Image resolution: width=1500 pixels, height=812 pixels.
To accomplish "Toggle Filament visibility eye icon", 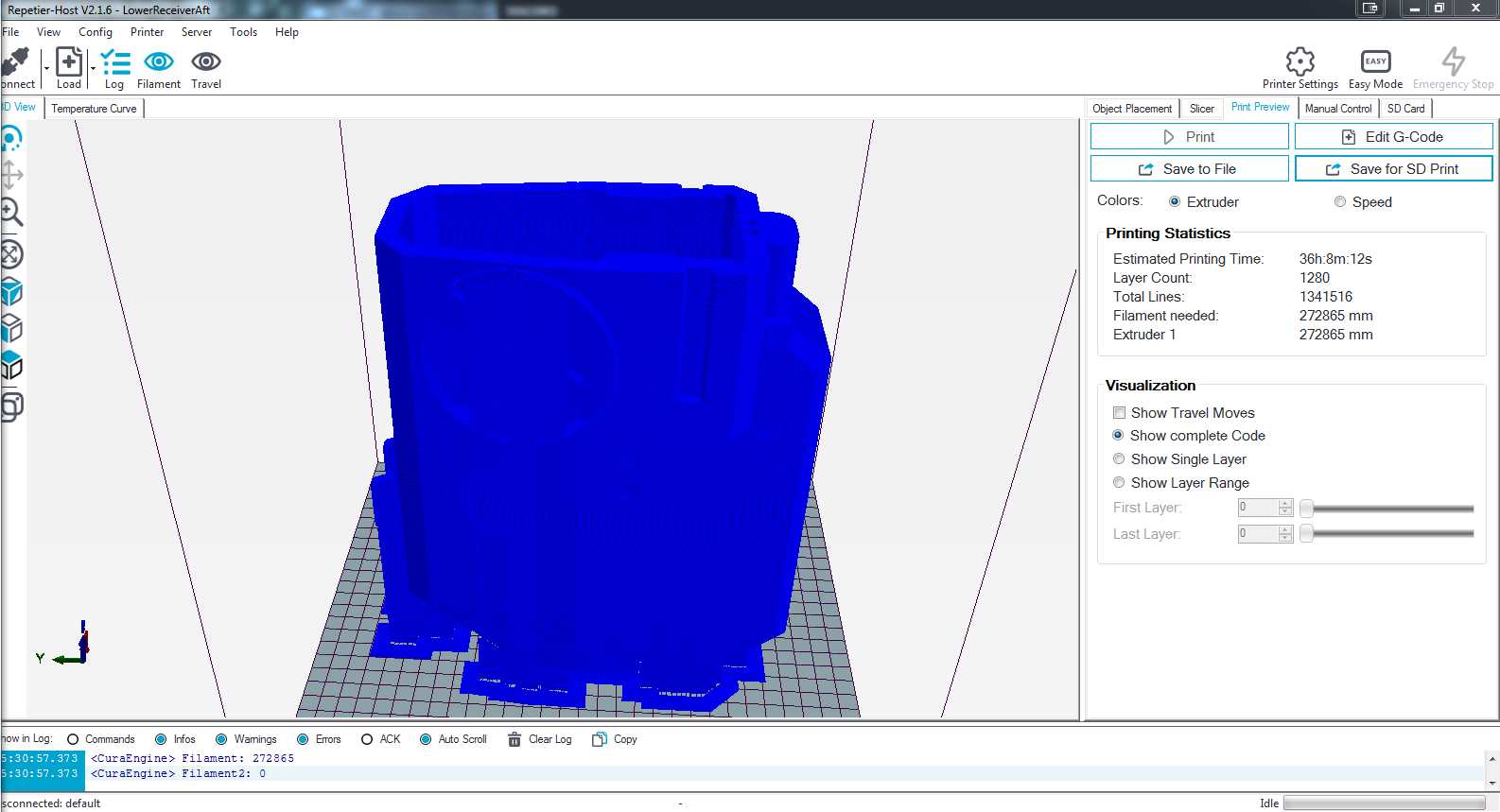I will (x=158, y=62).
